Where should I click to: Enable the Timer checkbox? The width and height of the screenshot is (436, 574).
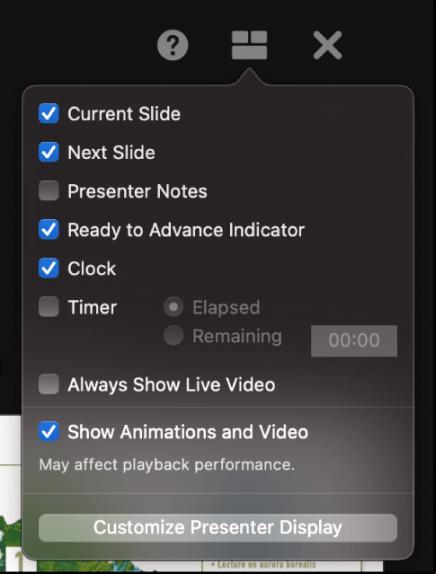point(49,307)
